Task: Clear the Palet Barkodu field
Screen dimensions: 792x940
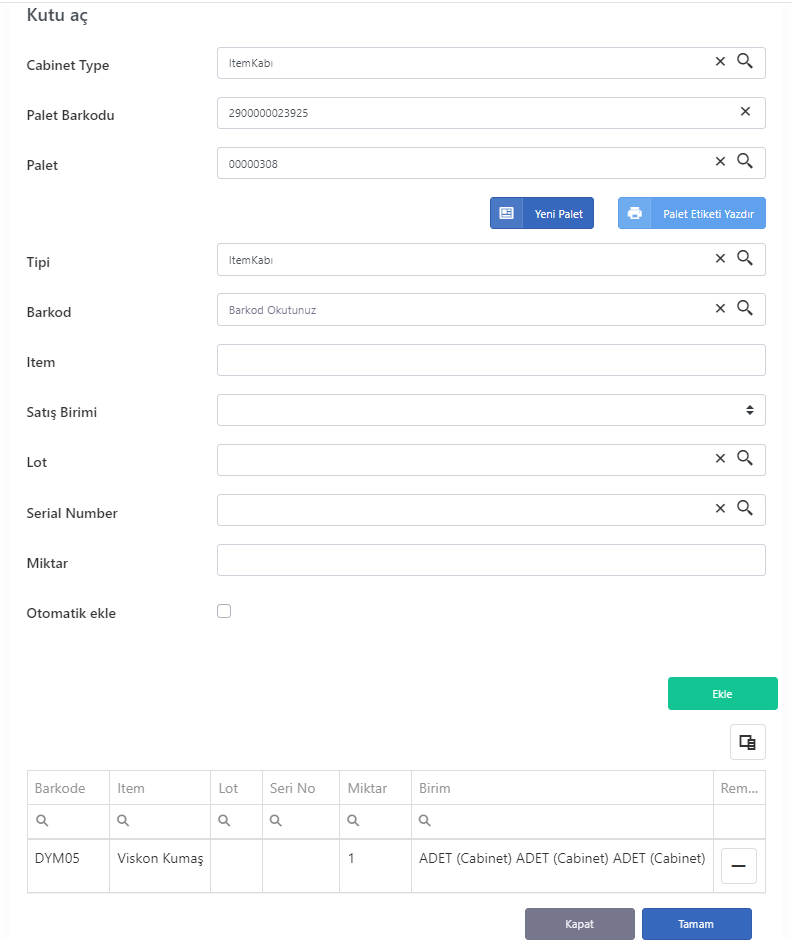Action: tap(745, 111)
